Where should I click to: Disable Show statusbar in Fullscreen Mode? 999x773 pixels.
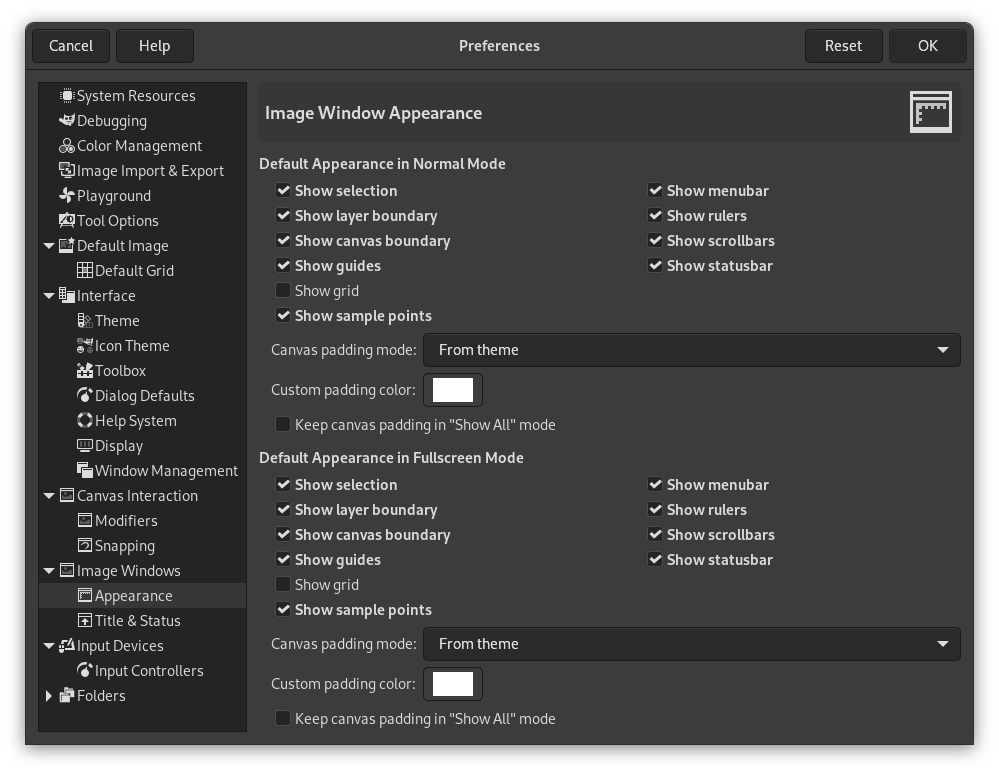pyautogui.click(x=656, y=560)
